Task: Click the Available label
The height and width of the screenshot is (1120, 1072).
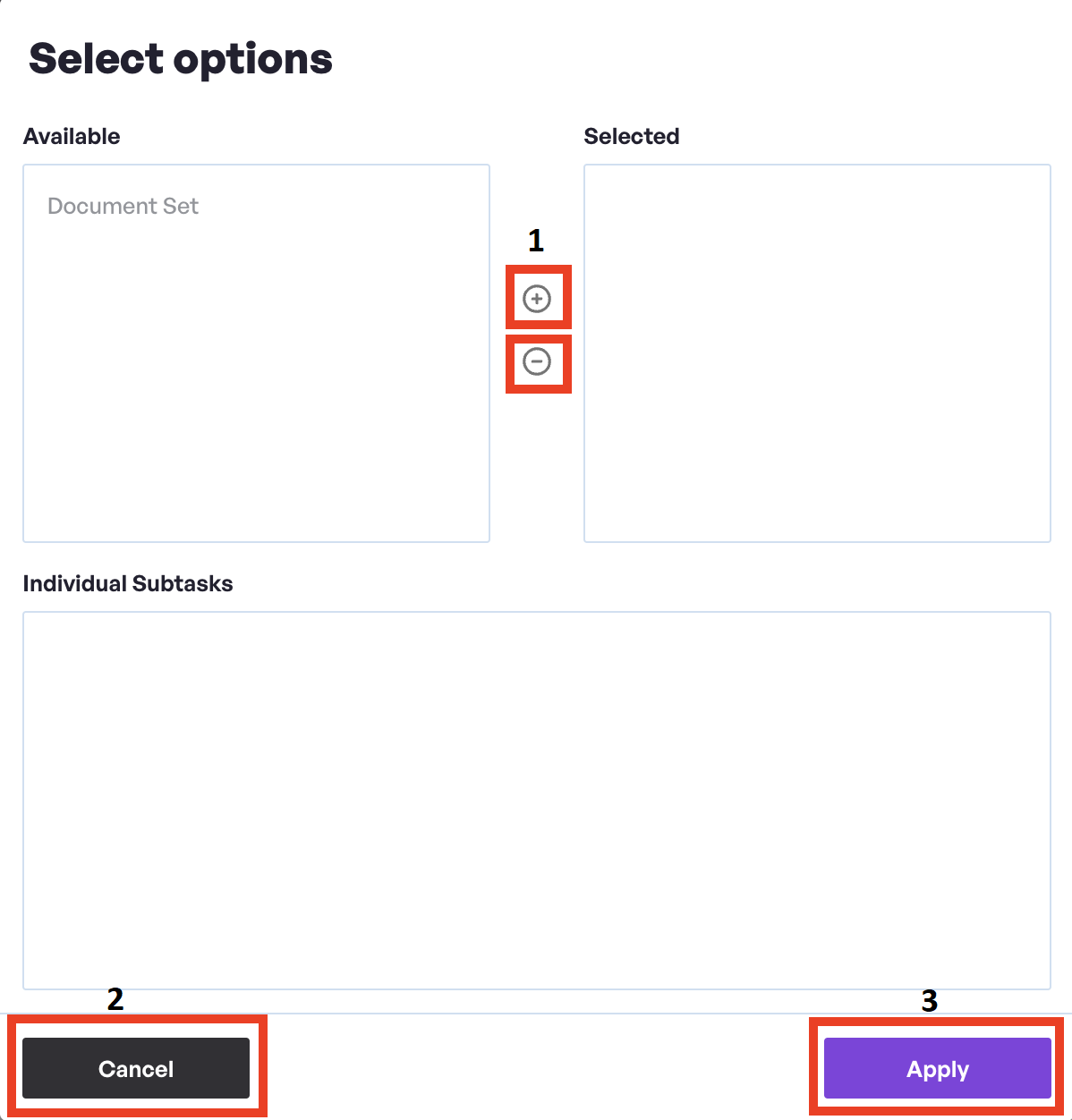Action: tap(72, 137)
